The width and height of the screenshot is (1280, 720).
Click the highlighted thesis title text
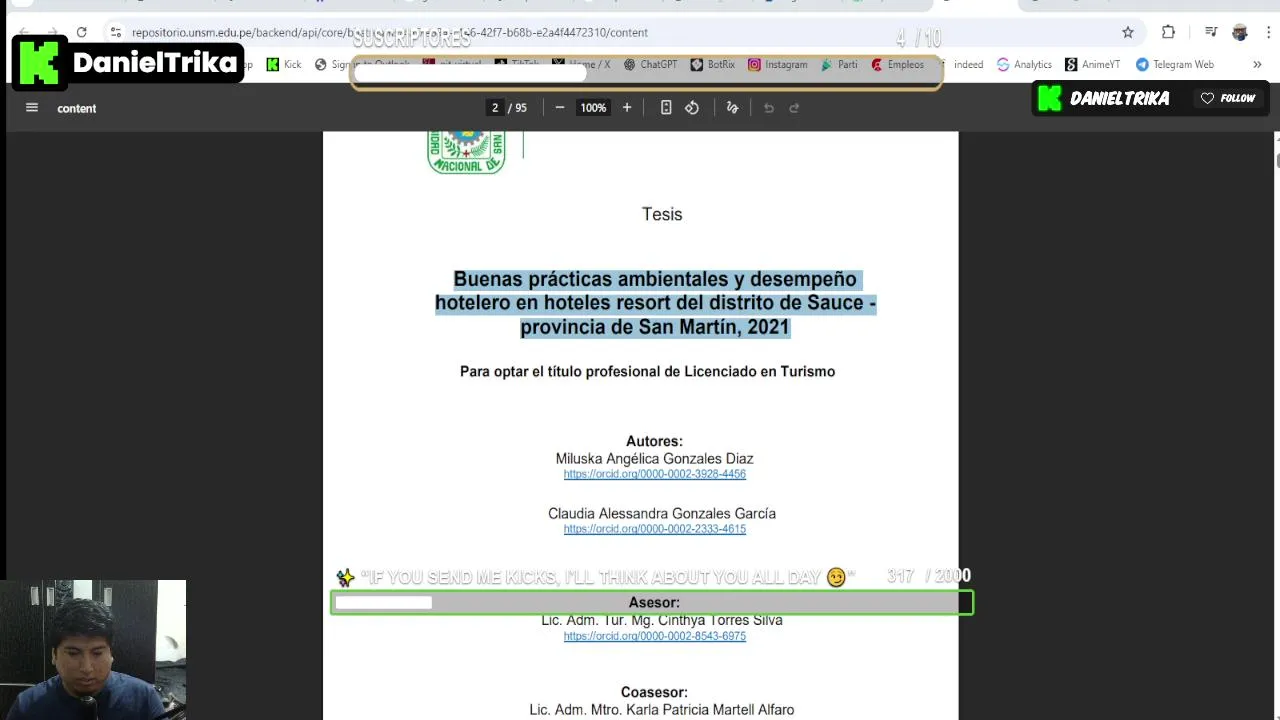[655, 303]
